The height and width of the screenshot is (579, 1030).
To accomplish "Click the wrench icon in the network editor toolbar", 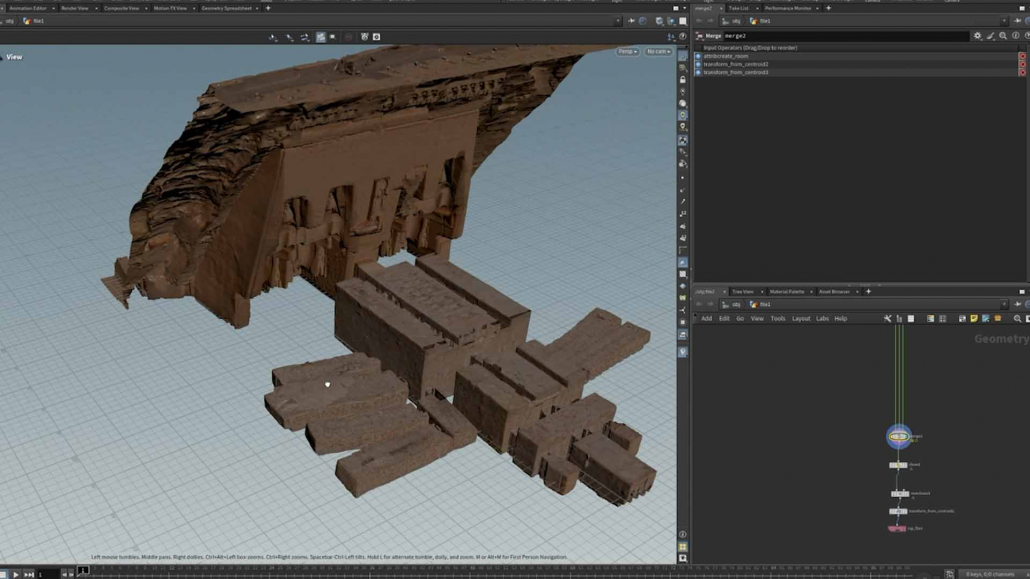I will pyautogui.click(x=887, y=319).
